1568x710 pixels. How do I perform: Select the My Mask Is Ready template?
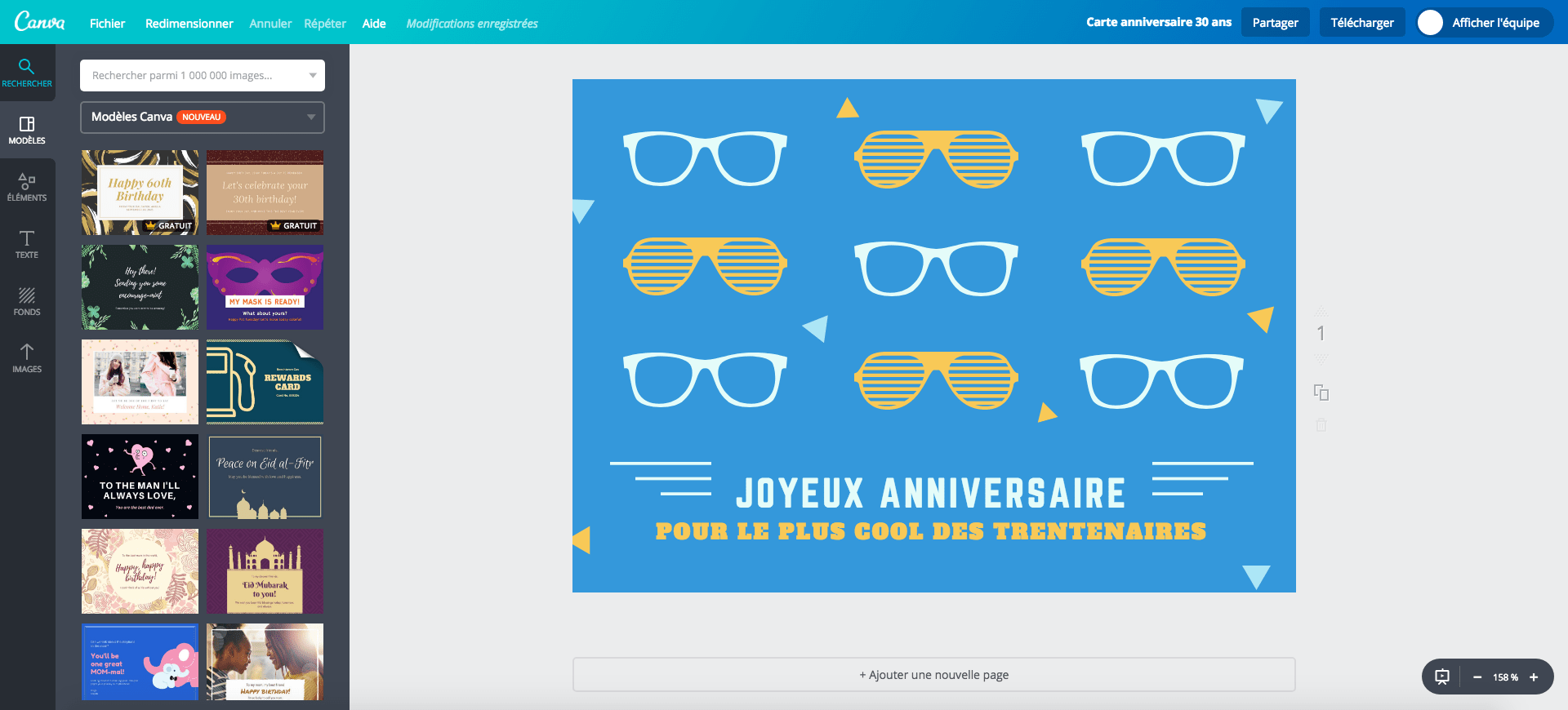click(265, 287)
